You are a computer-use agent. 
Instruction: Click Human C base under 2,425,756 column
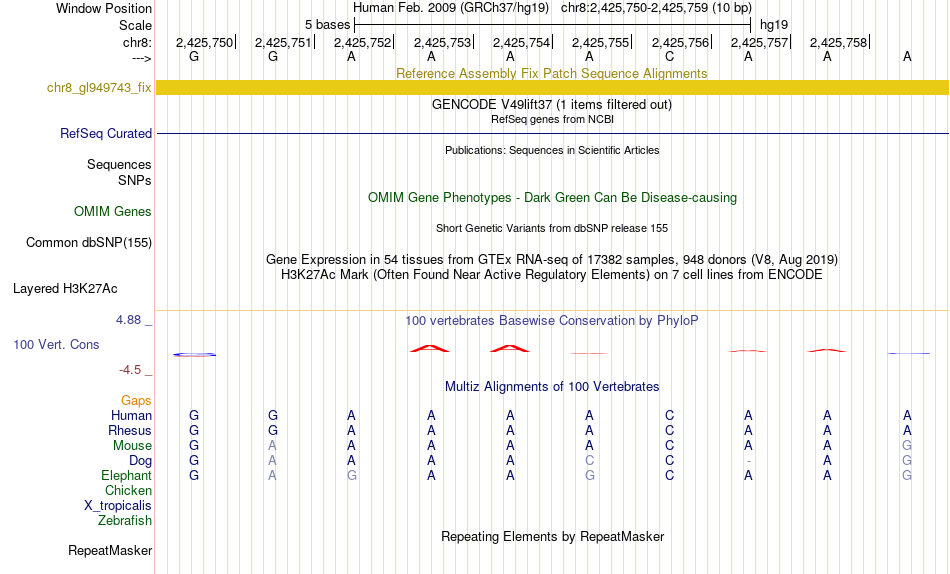(x=669, y=416)
